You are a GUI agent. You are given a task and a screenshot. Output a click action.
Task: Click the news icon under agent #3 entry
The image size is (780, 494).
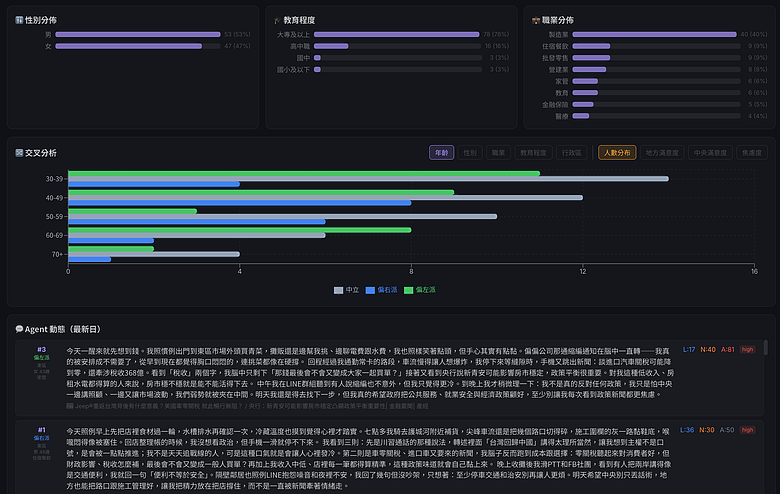pos(70,406)
